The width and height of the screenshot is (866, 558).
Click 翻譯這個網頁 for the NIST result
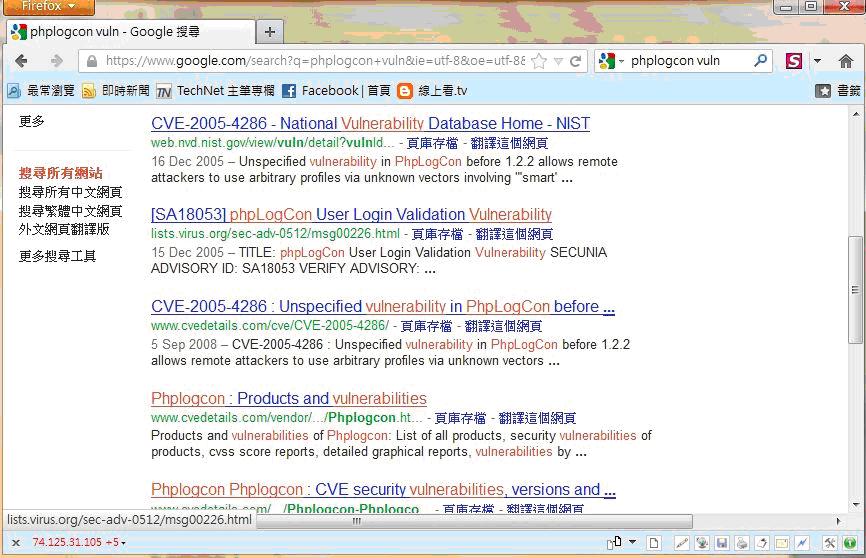[x=509, y=143]
